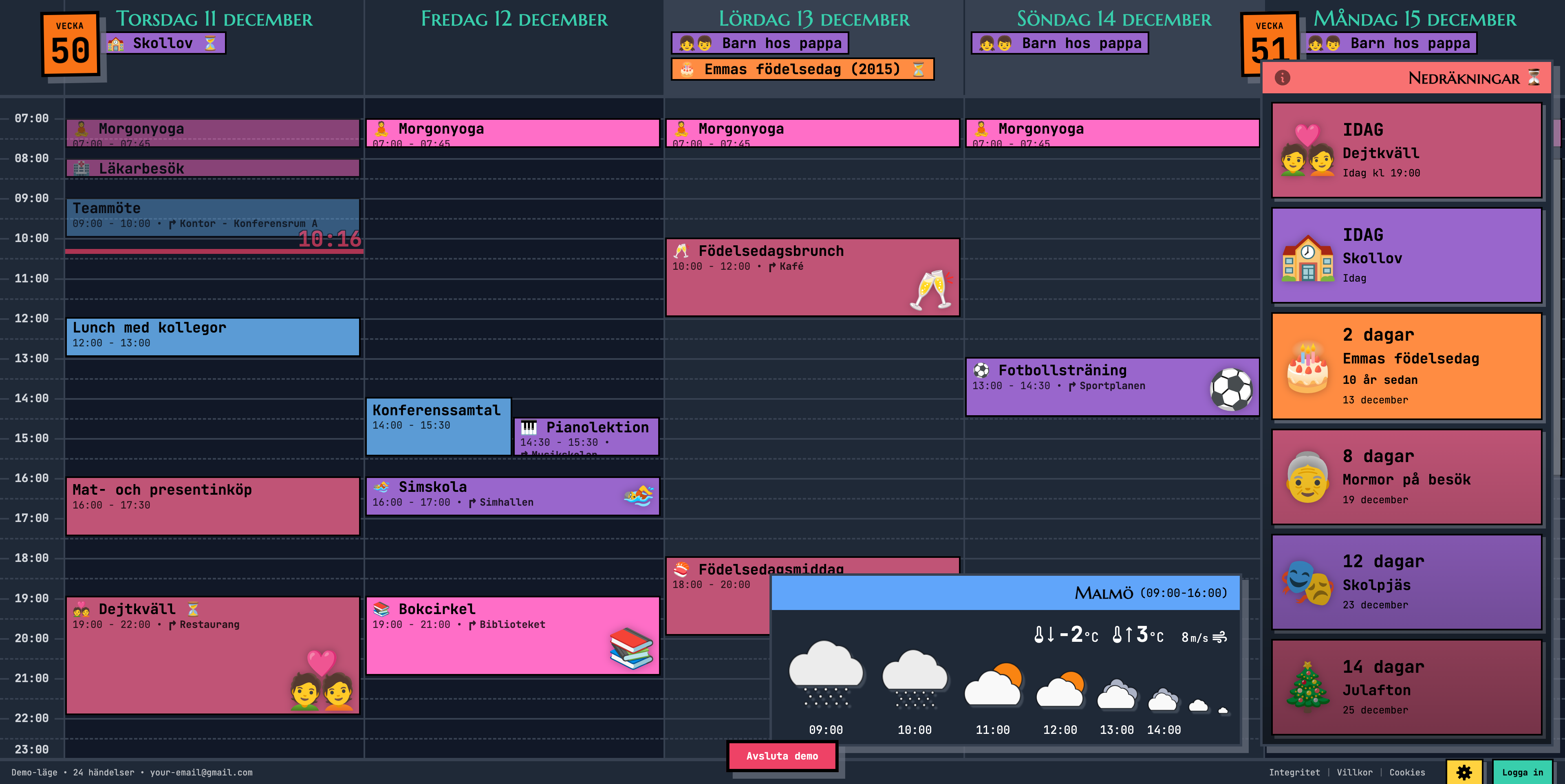Click the soccer ball icon on Fotbollsträning
1565x784 pixels.
pyautogui.click(x=1231, y=389)
